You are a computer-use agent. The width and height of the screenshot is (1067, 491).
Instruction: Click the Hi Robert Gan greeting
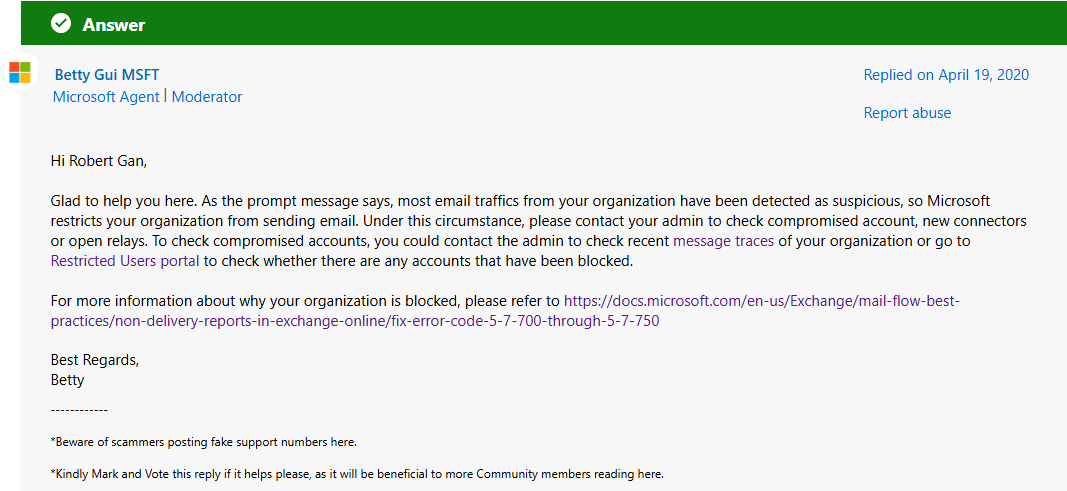(99, 162)
